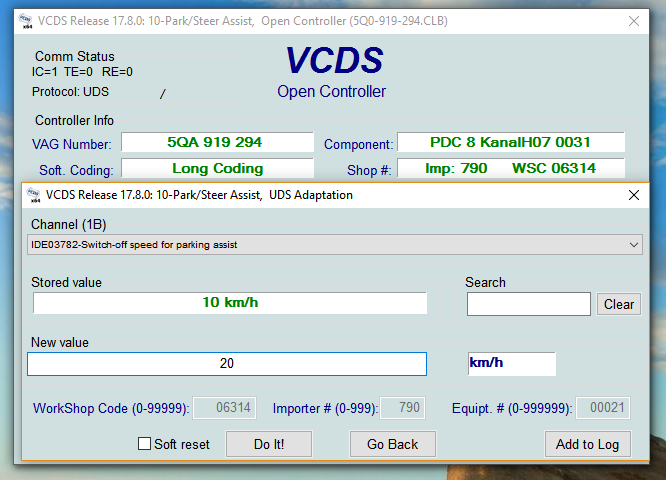Click the Soft. Coding Long Coding field
Screen dimensions: 666x480
(x=217, y=168)
